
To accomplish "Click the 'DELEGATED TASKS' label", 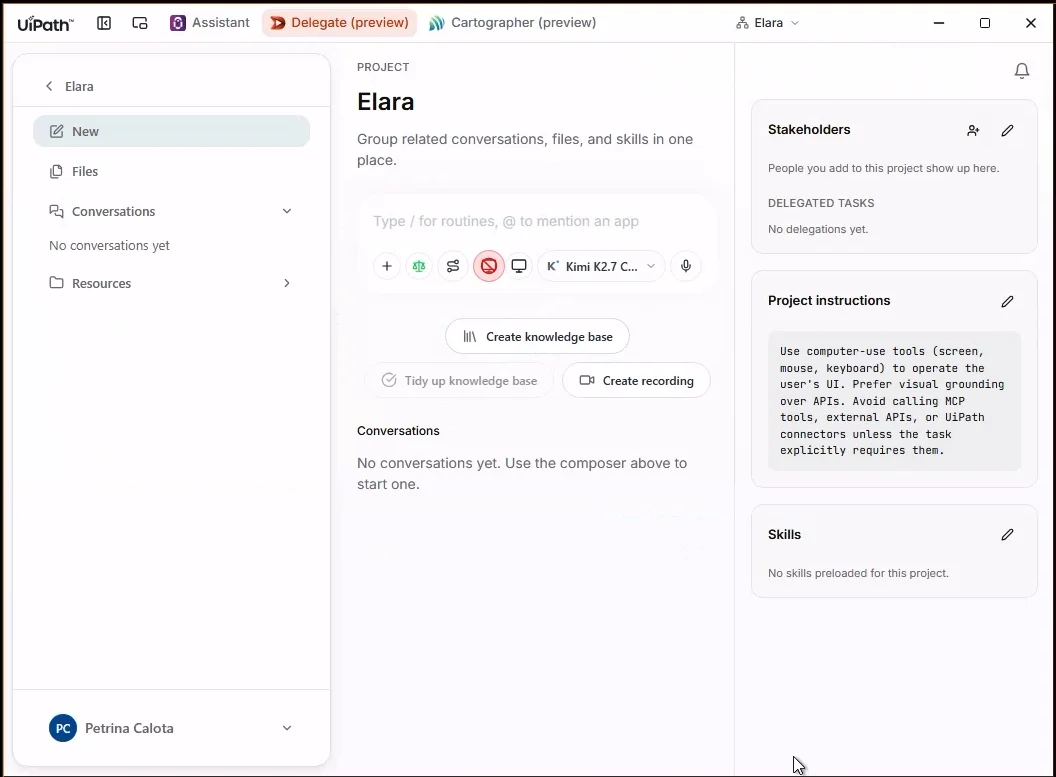I will click(821, 203).
